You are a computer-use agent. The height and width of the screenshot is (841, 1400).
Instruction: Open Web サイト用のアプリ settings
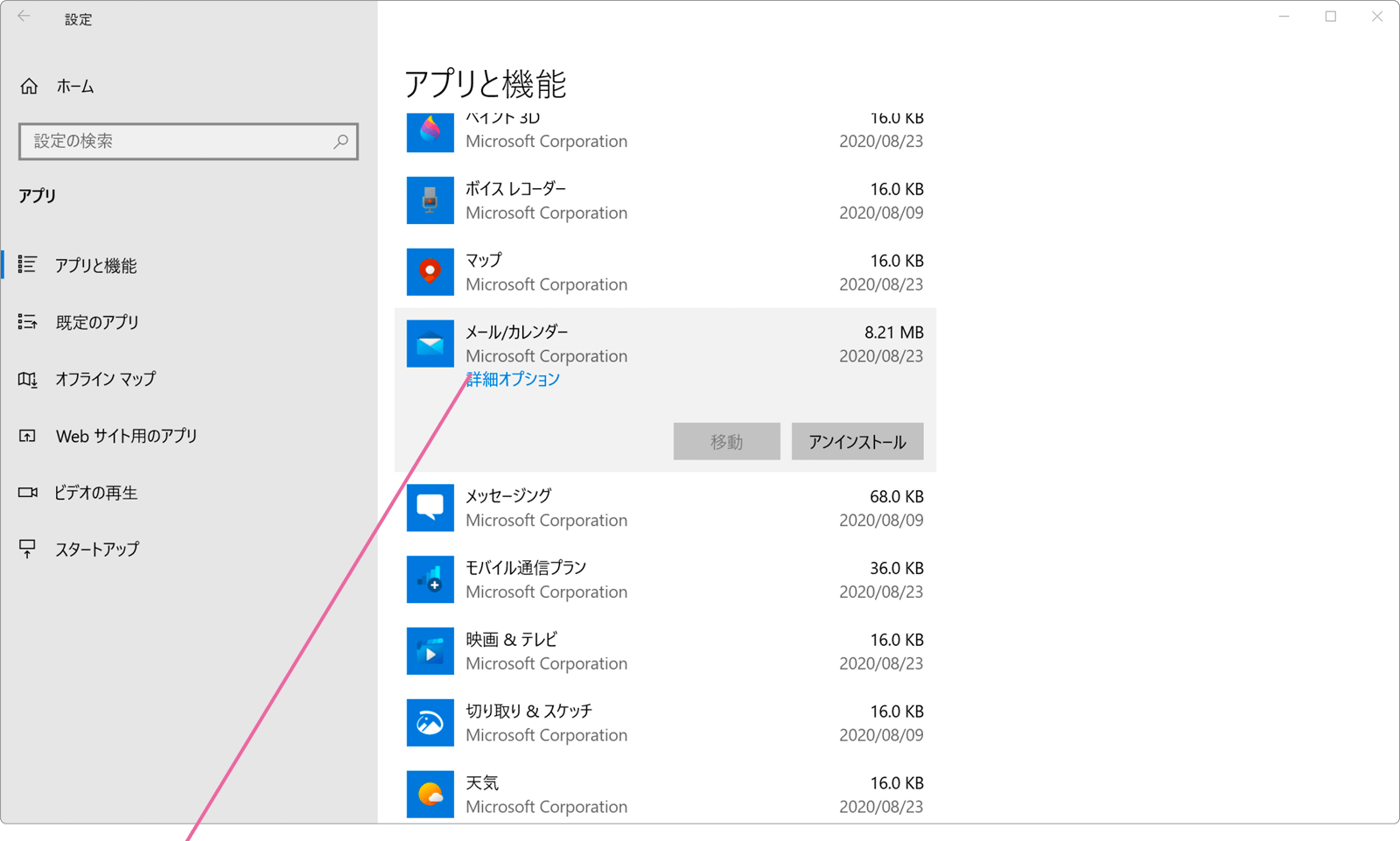(x=126, y=436)
